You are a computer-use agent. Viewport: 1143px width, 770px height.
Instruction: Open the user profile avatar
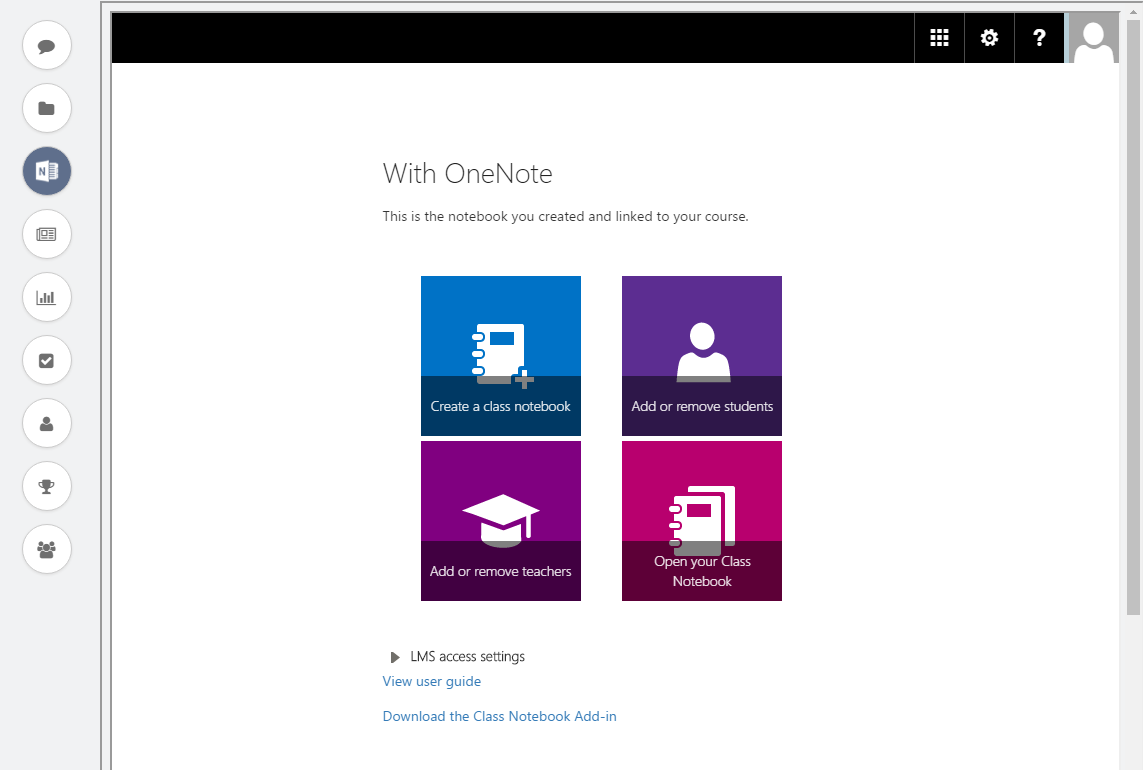pyautogui.click(x=1093, y=38)
